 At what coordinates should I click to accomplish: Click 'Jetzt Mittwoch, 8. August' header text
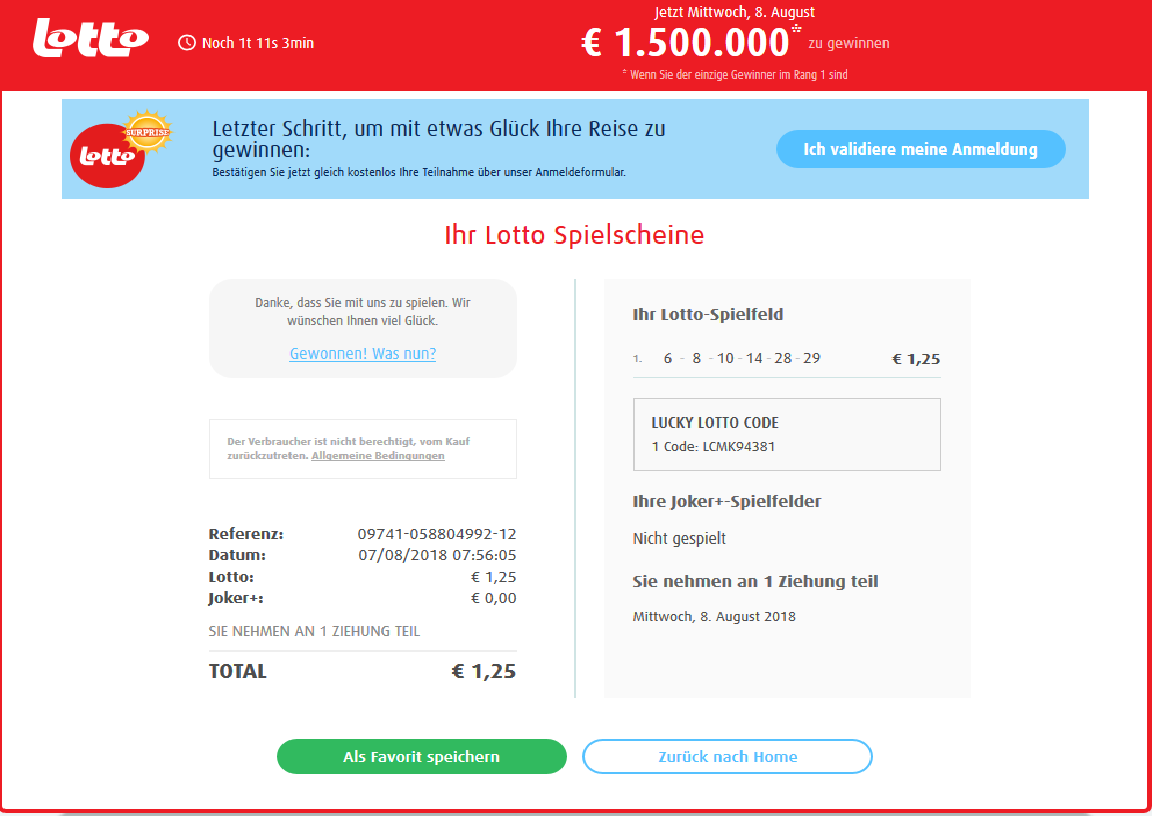(734, 12)
